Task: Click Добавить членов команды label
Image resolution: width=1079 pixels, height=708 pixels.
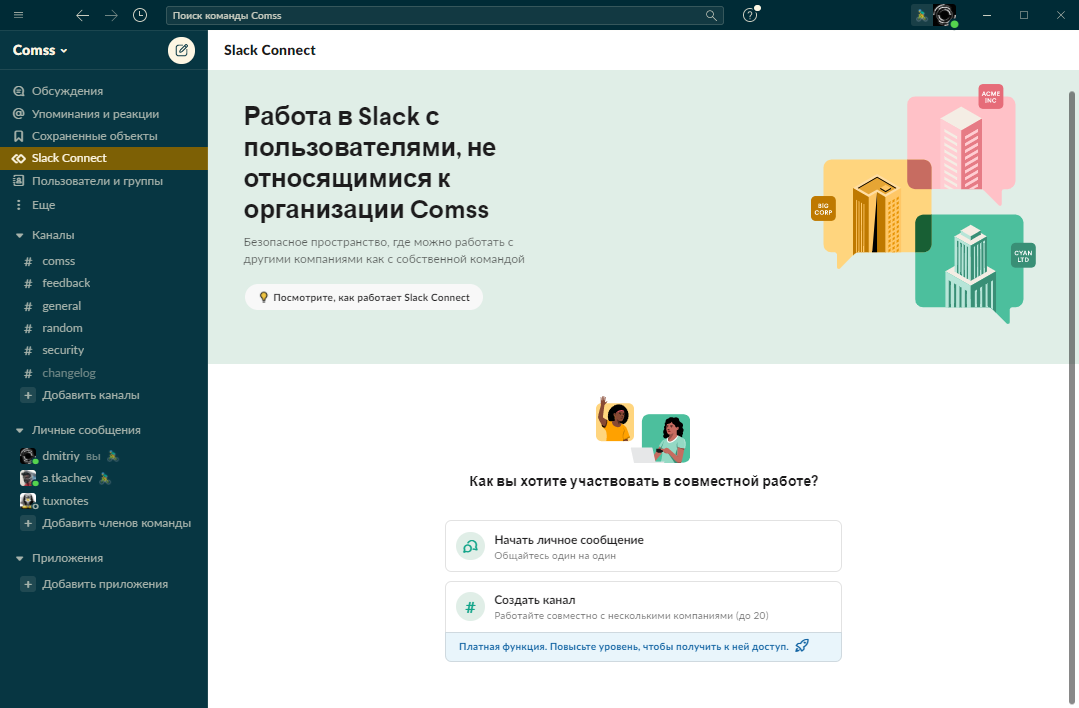Action: coord(116,523)
